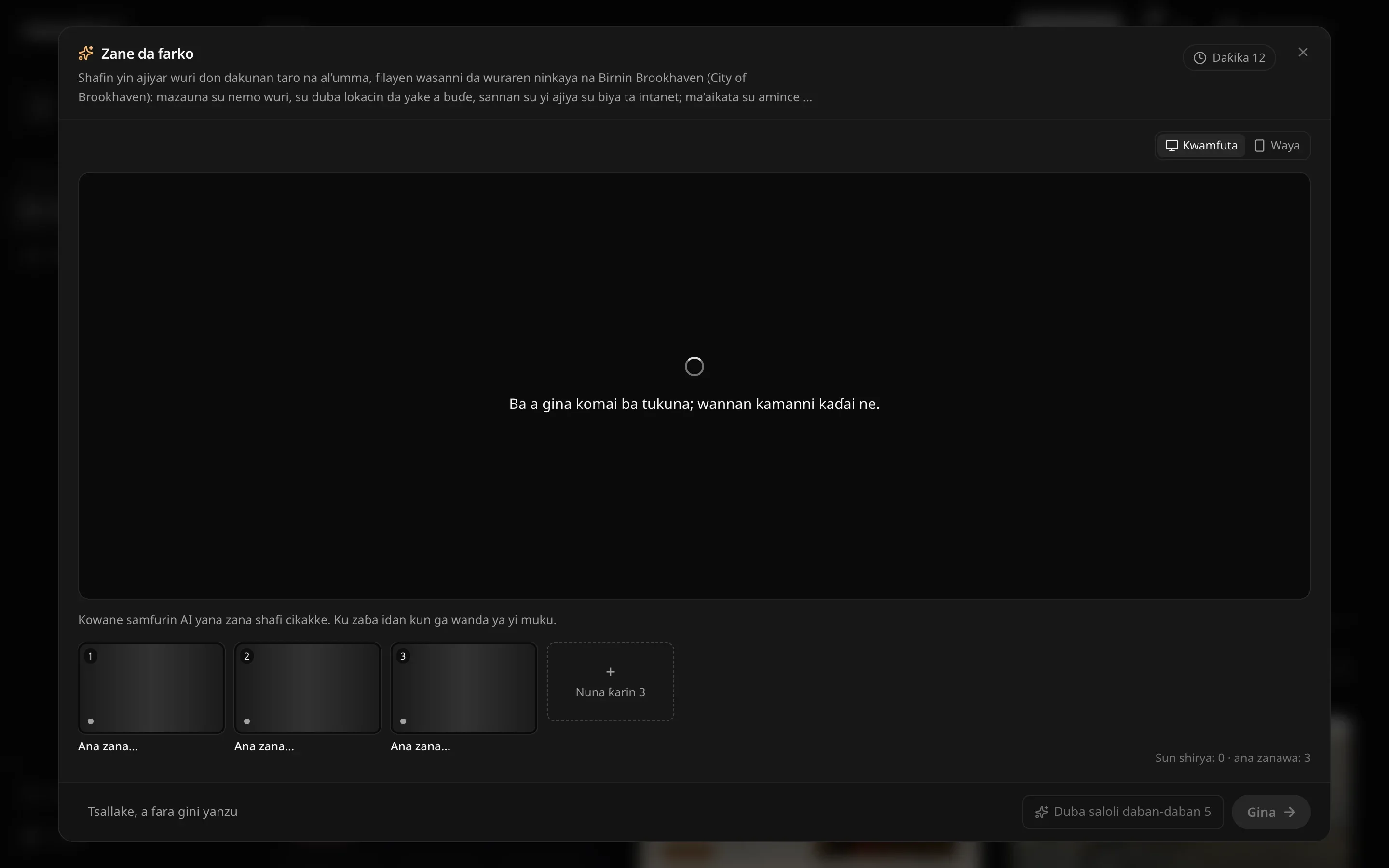The height and width of the screenshot is (868, 1389).
Task: Click the loading spinner in preview area
Action: tap(694, 366)
